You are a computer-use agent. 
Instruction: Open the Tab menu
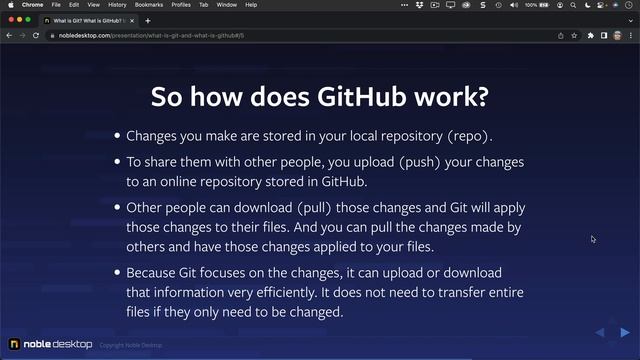pyautogui.click(x=203, y=5)
